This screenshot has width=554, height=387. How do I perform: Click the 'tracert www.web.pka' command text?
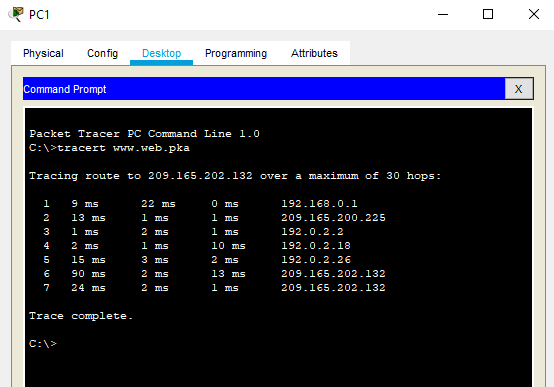[x=123, y=148]
